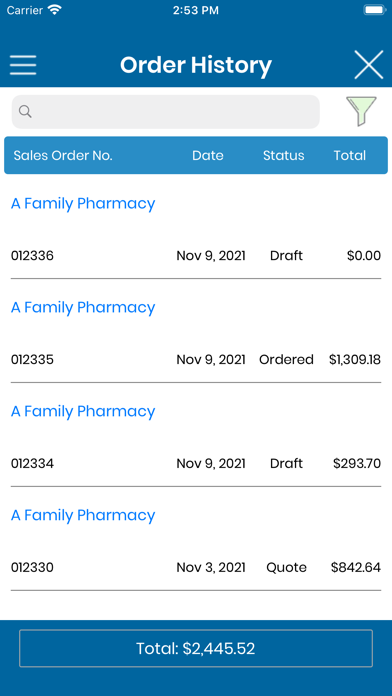
Task: Sort by the Status column header
Action: click(284, 155)
